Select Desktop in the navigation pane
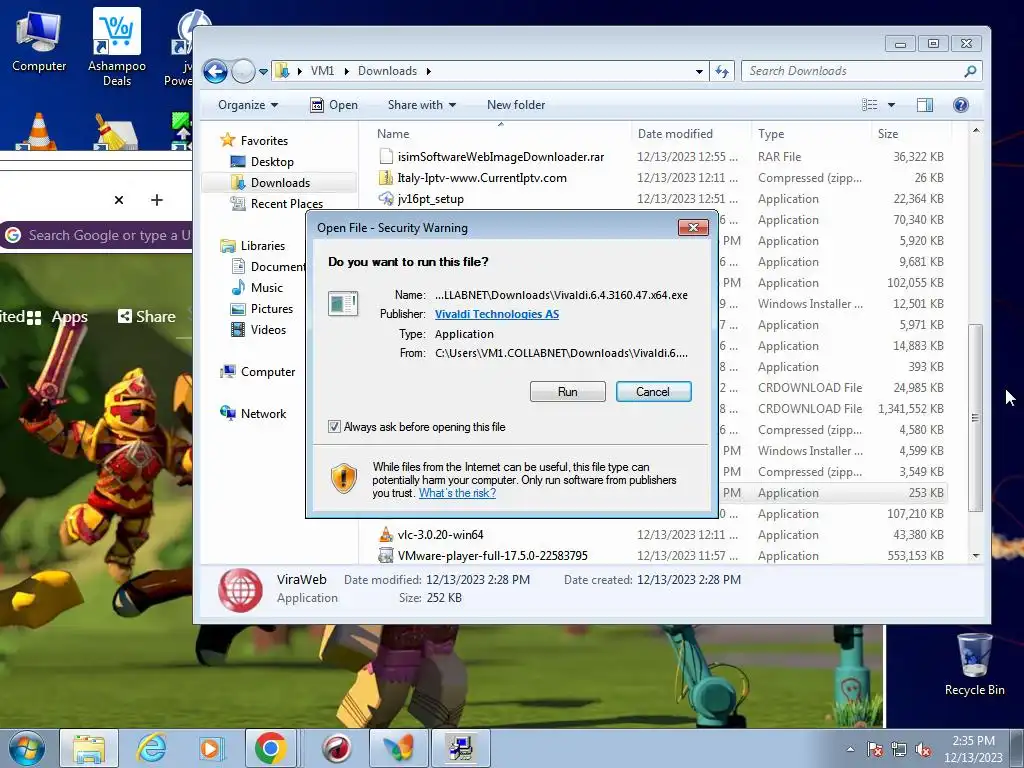1024x768 pixels. click(x=272, y=162)
